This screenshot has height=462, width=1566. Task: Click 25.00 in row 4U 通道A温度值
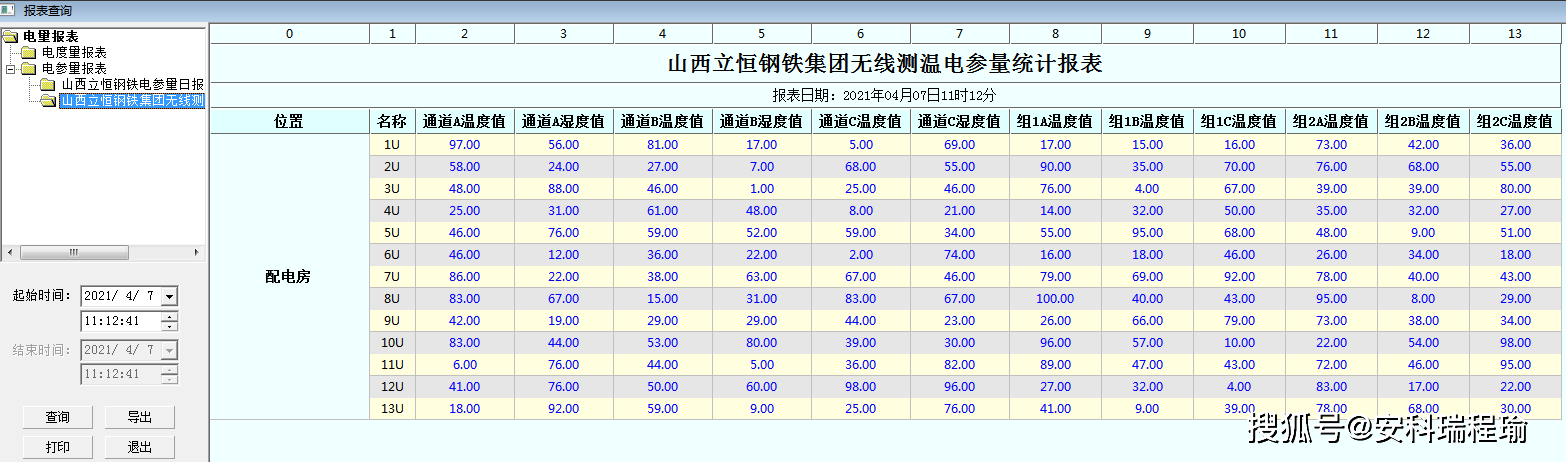pos(465,211)
